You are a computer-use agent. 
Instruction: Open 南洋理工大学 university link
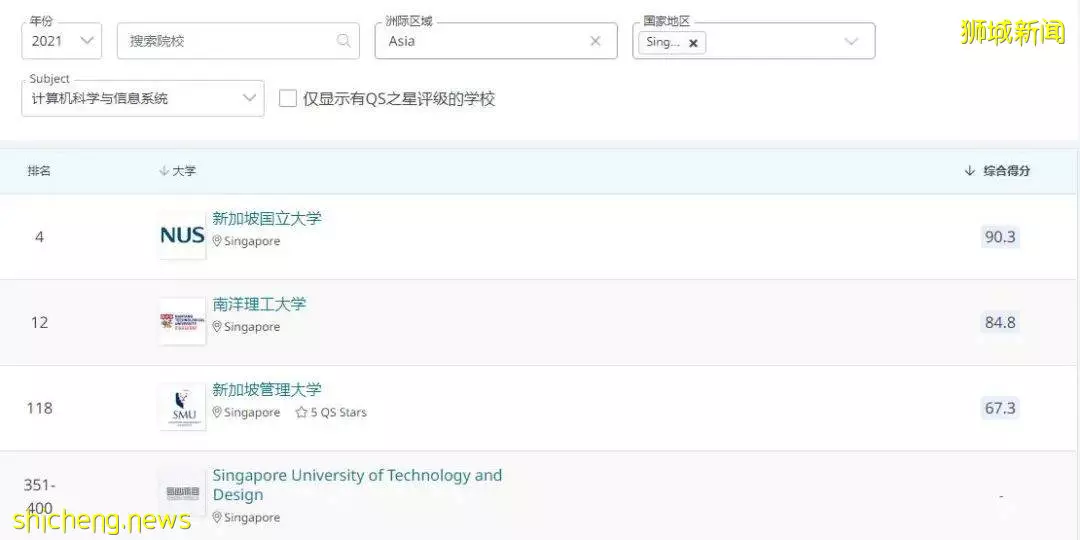pos(259,304)
